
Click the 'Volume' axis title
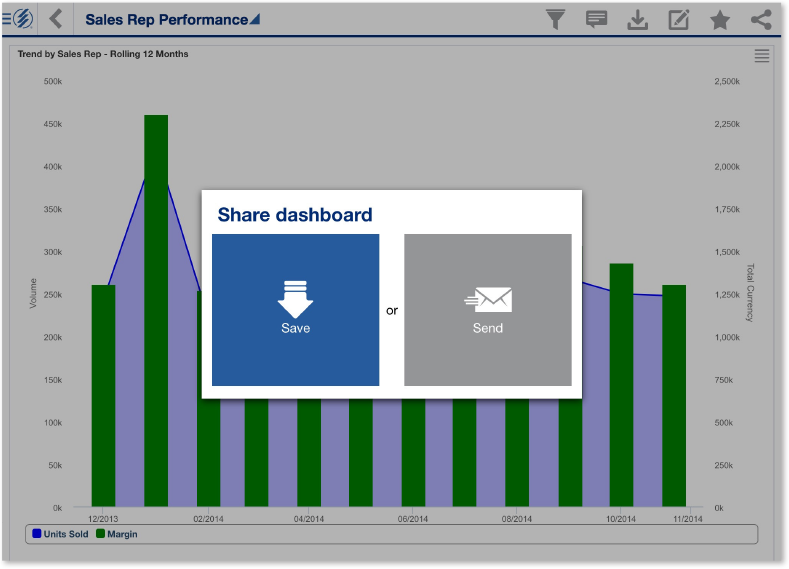tap(33, 293)
